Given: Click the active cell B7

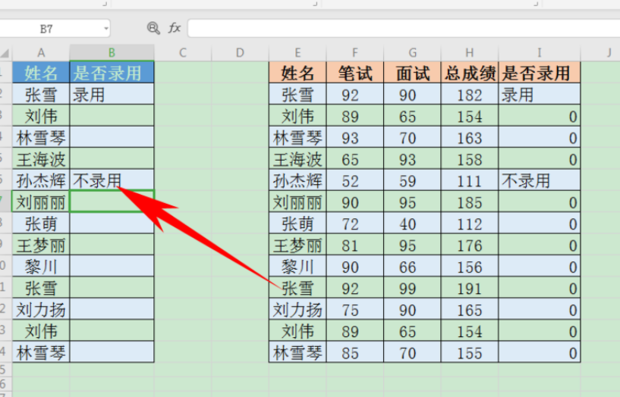Looking at the screenshot, I should (112, 202).
